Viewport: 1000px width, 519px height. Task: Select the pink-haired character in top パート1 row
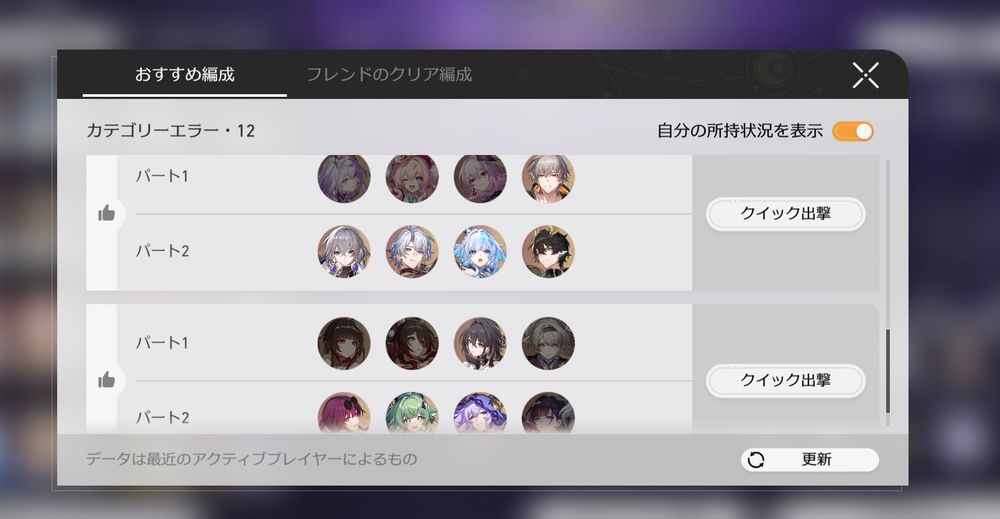412,178
